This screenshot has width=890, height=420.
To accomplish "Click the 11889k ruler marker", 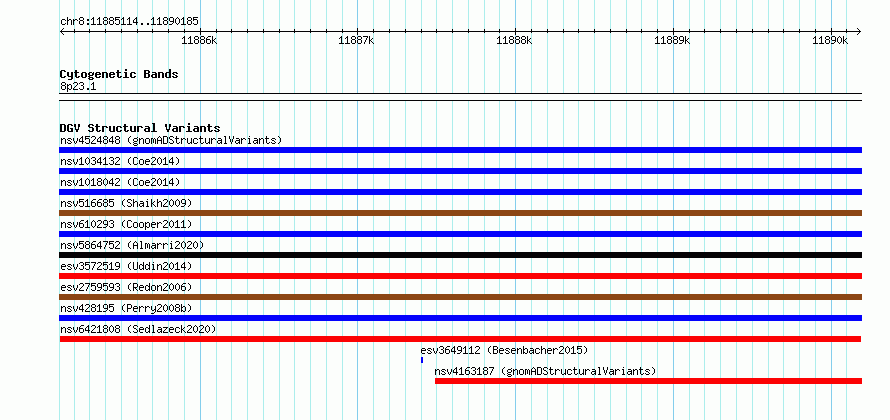I will point(673,40).
